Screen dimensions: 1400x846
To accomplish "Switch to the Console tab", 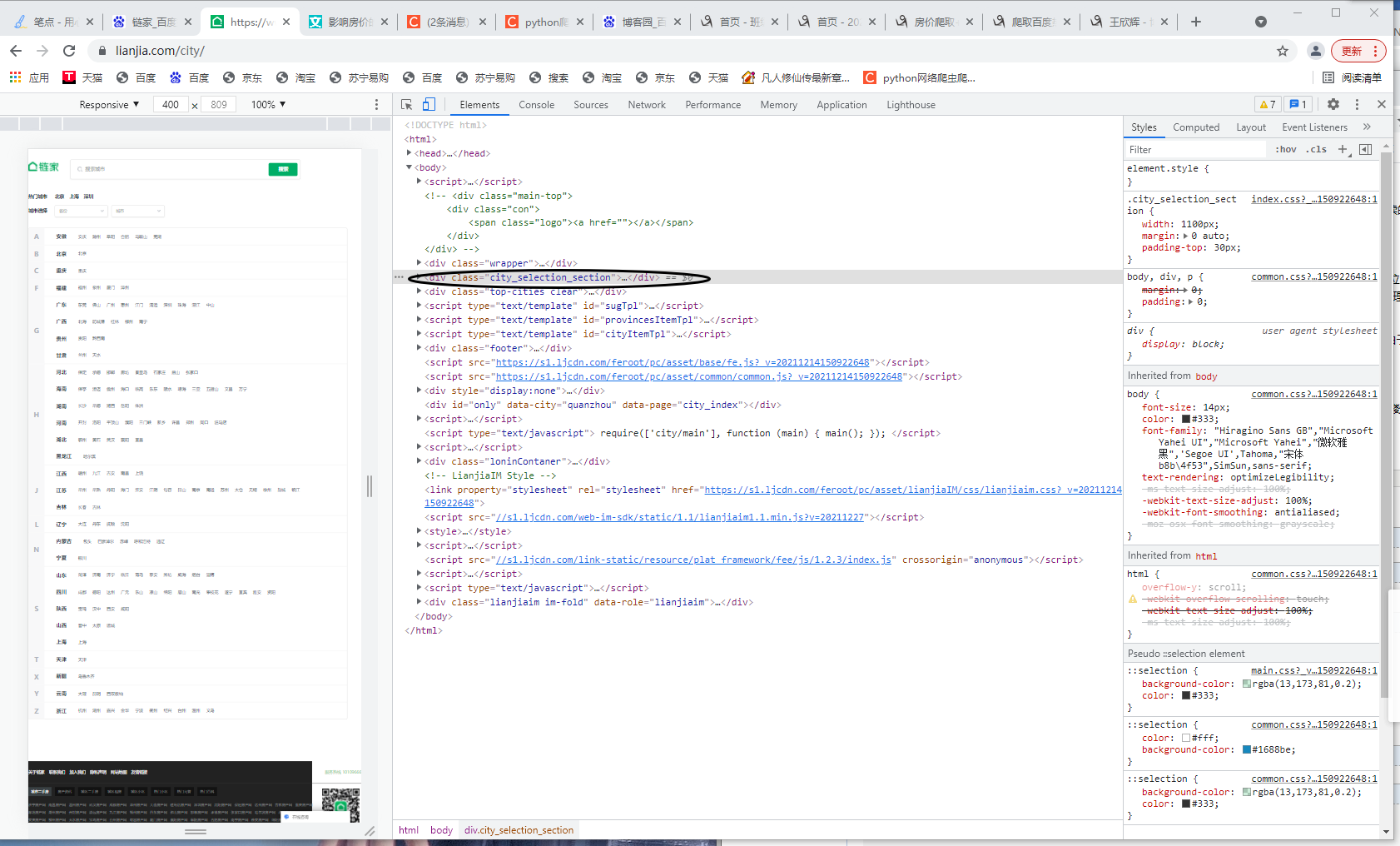I will point(536,105).
